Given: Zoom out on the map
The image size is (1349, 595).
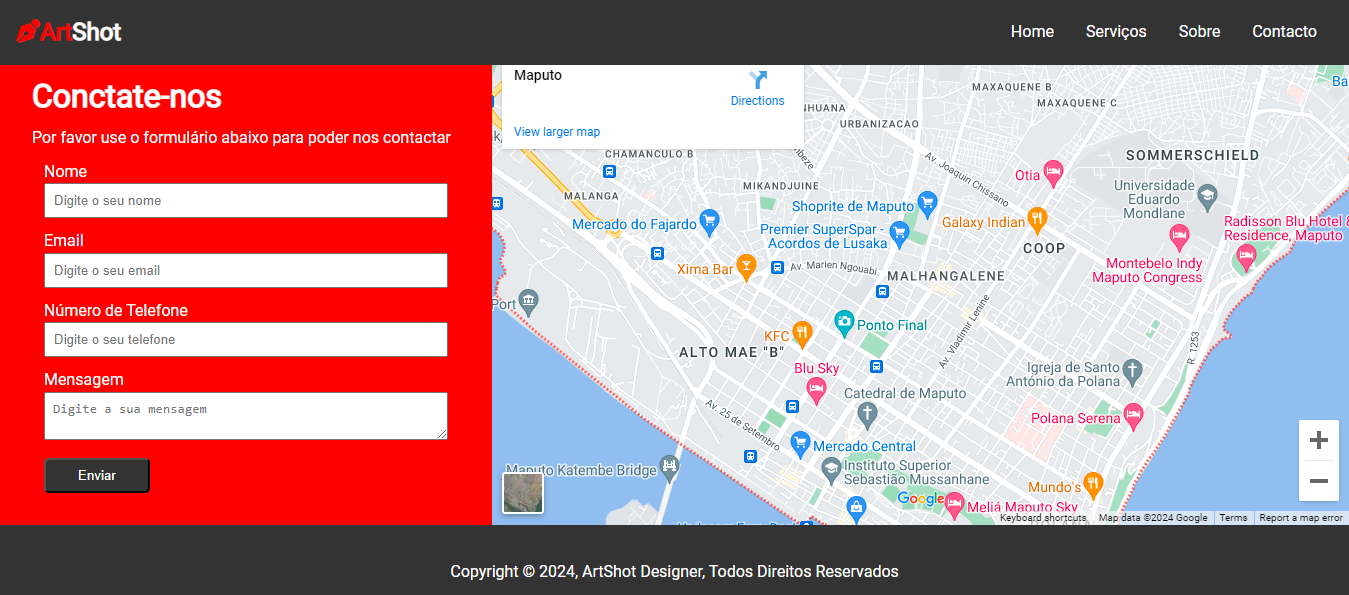Looking at the screenshot, I should 1318,481.
